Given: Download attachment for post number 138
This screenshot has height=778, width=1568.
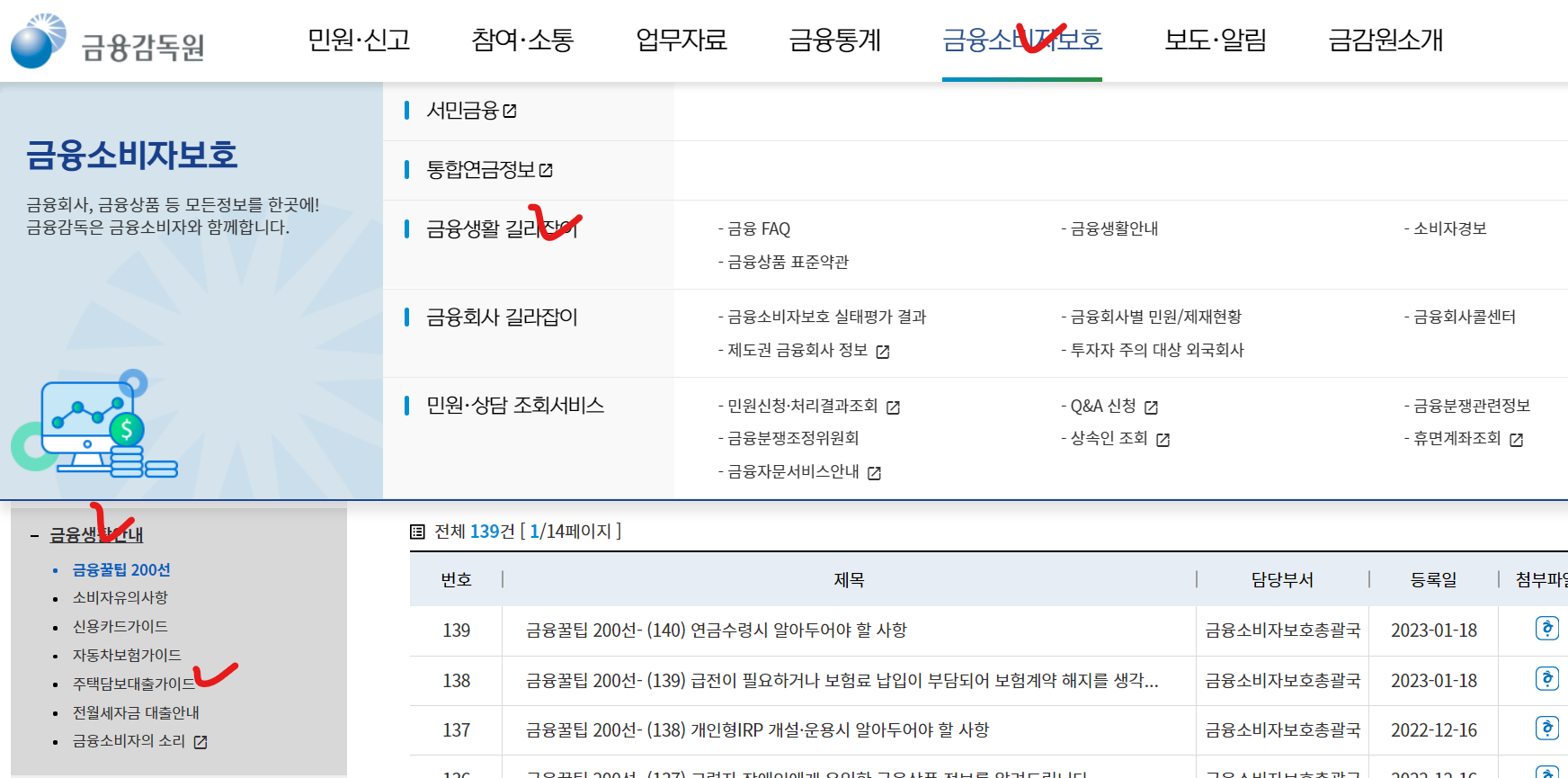Looking at the screenshot, I should click(1546, 678).
